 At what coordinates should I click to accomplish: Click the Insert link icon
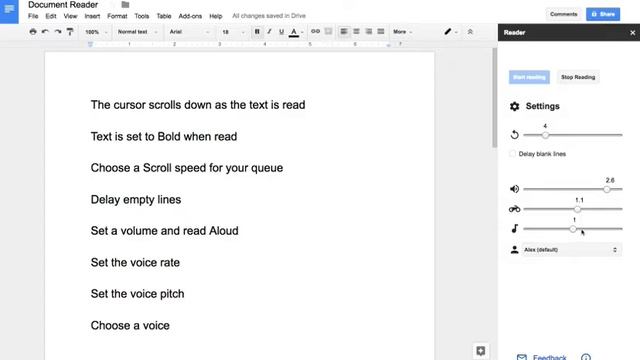[315, 31]
